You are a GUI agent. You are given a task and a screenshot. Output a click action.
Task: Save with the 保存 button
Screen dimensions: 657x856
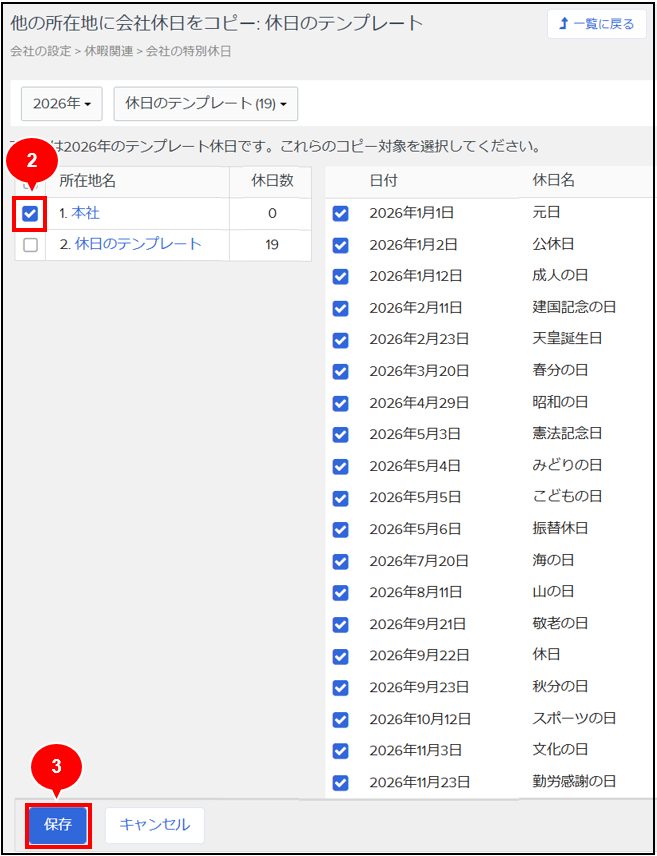58,825
